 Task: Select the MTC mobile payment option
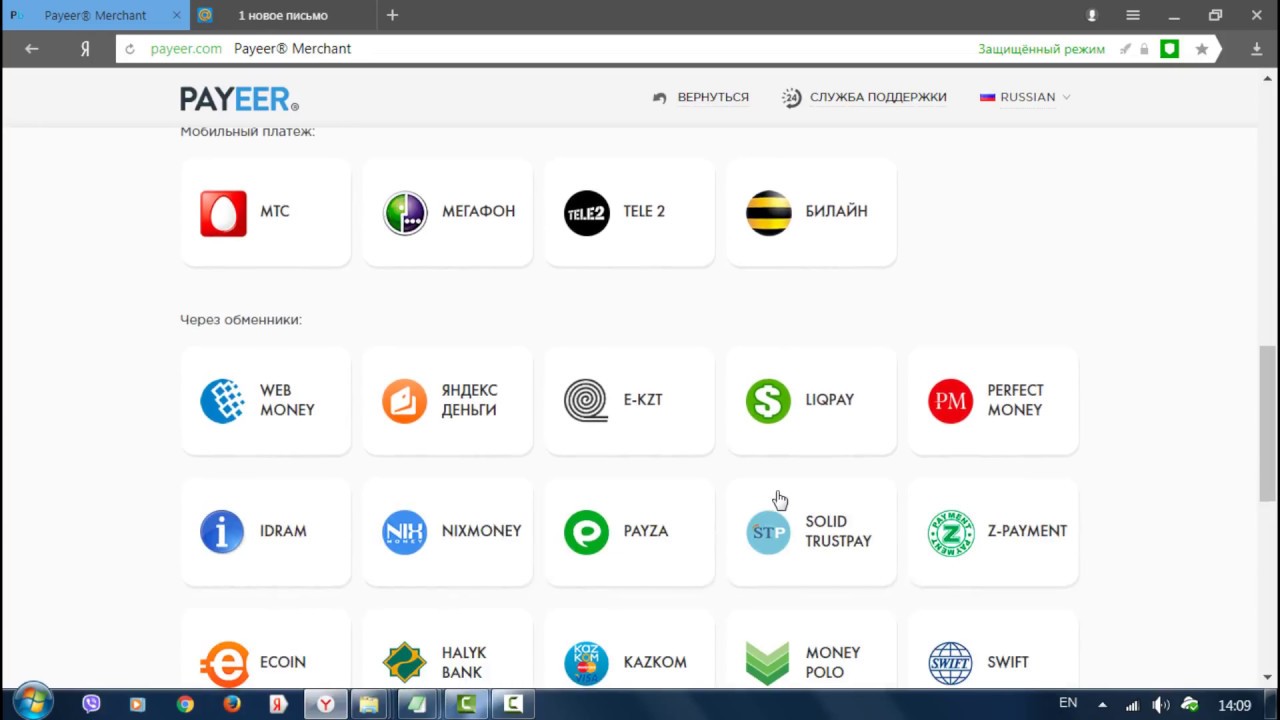click(265, 212)
